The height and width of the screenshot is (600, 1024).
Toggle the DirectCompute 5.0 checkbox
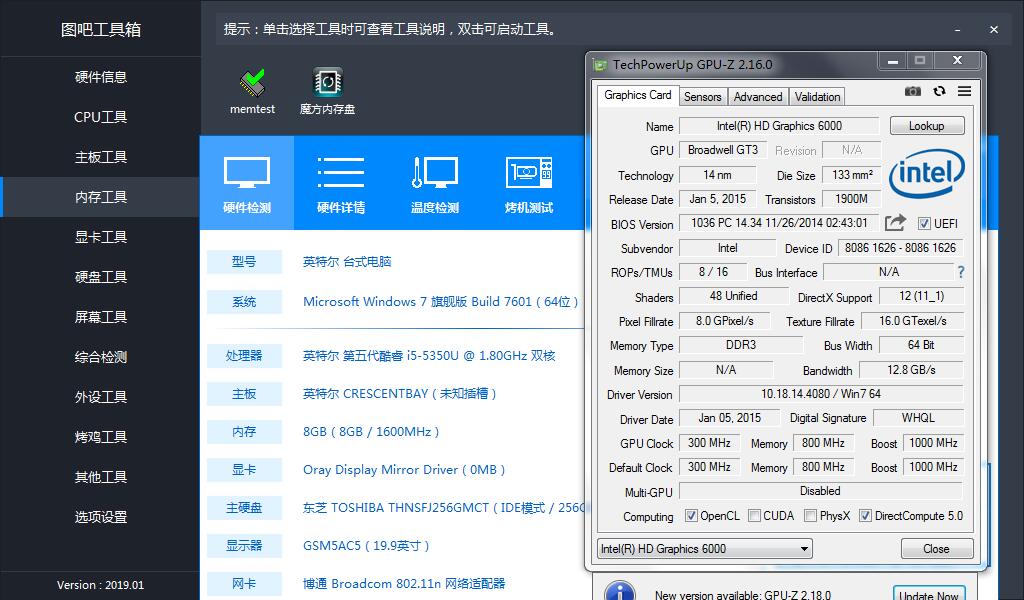(865, 516)
